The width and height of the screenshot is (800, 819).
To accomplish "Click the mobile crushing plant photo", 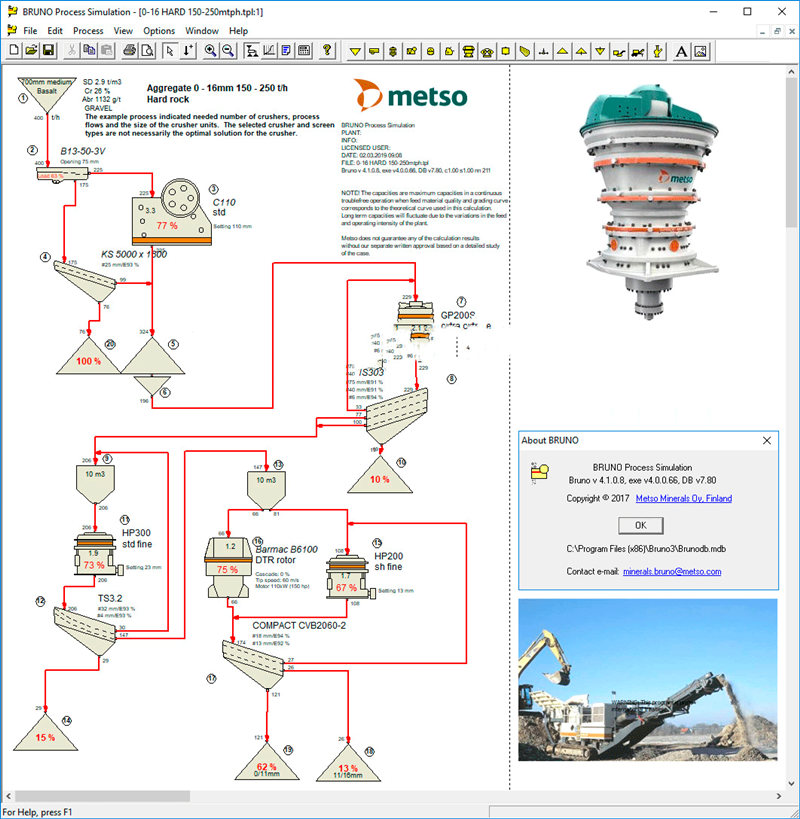I will [648, 680].
